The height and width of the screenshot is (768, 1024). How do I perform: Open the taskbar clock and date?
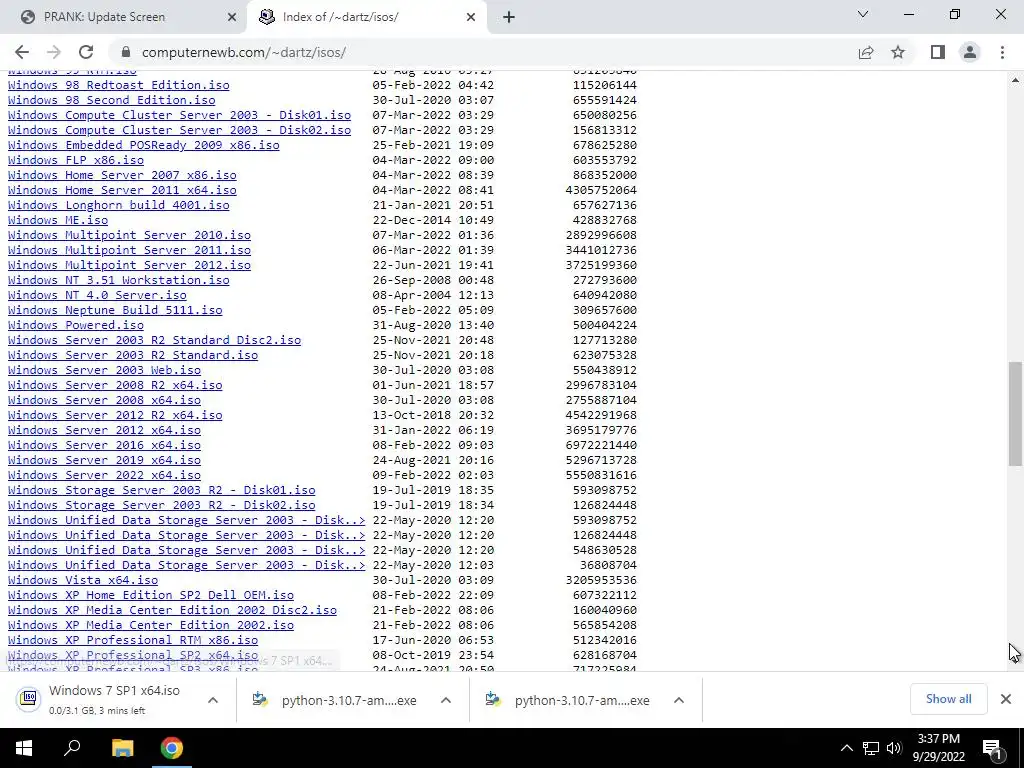pos(938,748)
